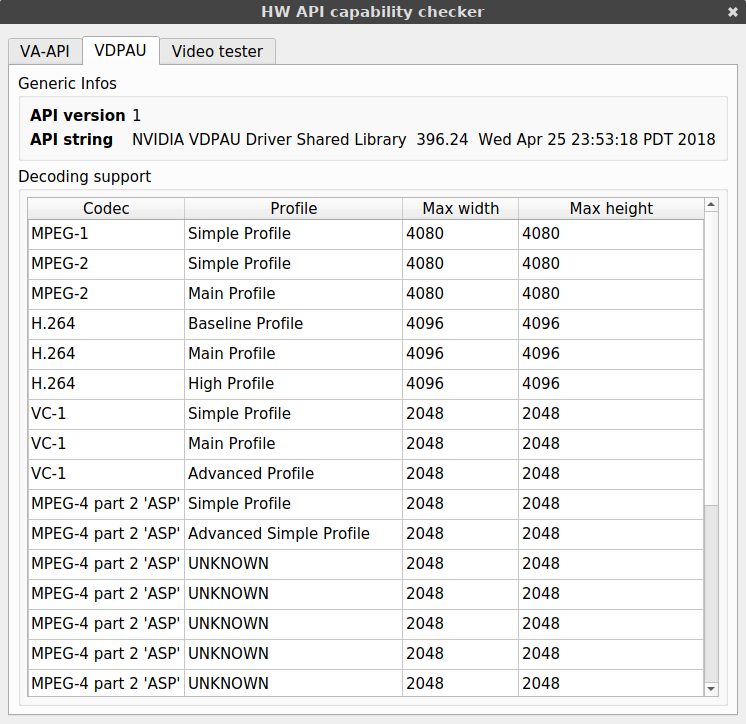Image resolution: width=746 pixels, height=724 pixels.
Task: Switch to the VA-API tab
Action: (x=45, y=51)
